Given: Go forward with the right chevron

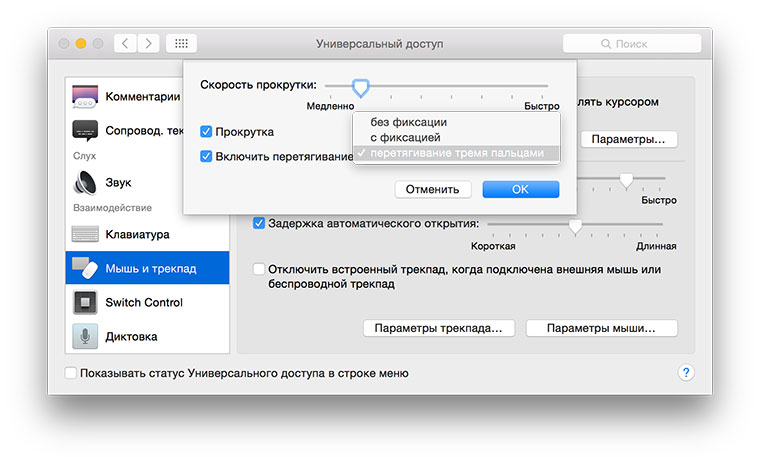Looking at the screenshot, I should [148, 44].
